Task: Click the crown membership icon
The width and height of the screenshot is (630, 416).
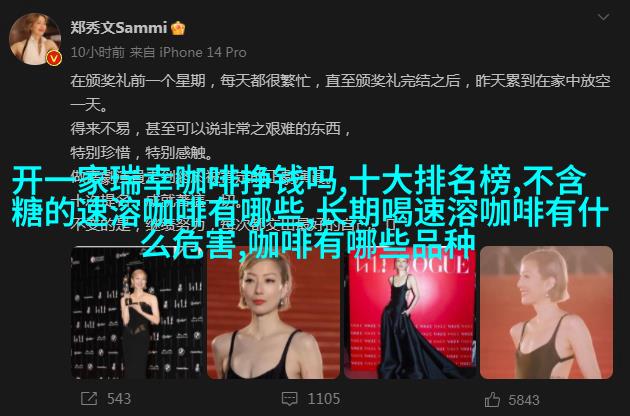Action: 178,28
